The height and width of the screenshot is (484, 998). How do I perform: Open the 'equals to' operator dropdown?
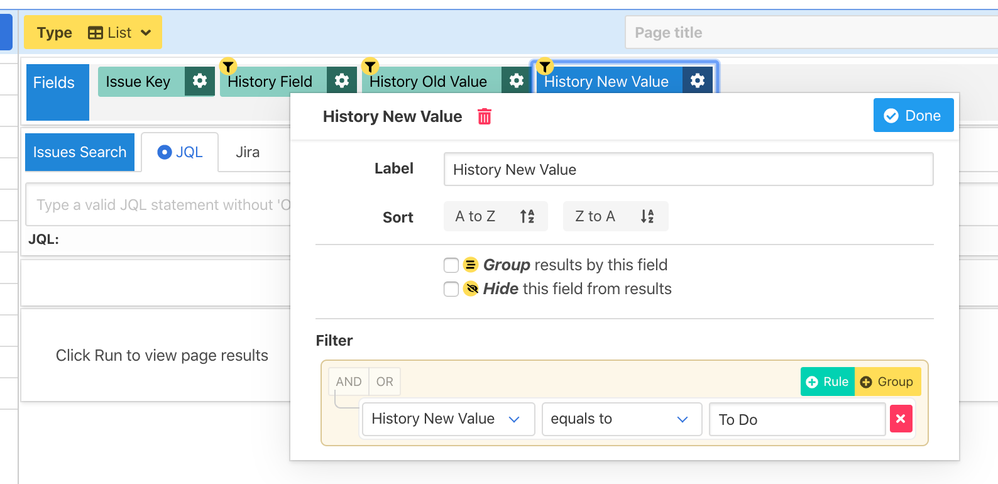pos(620,419)
